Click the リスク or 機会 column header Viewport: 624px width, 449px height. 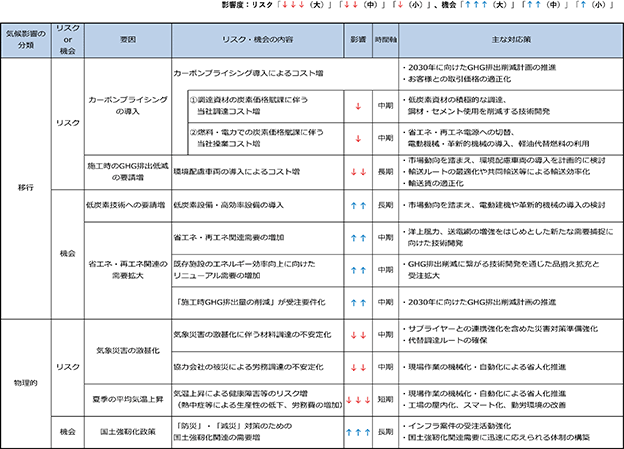tap(68, 40)
